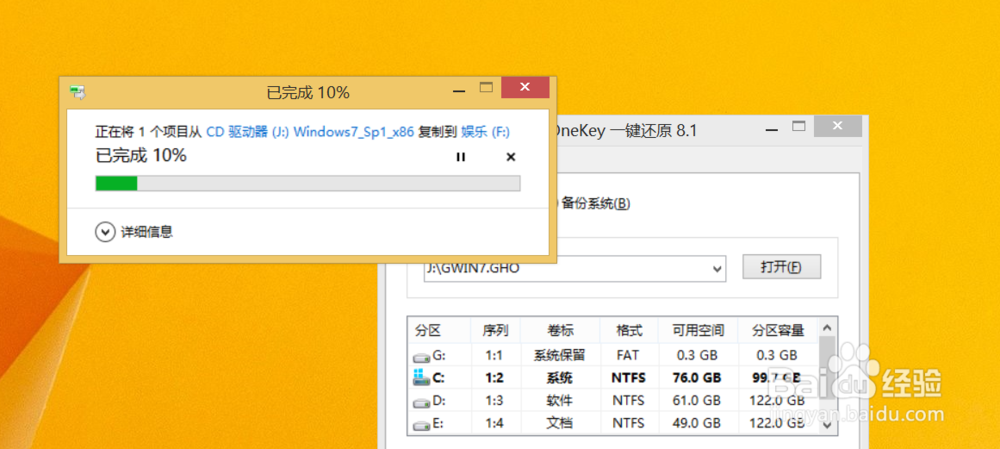The width and height of the screenshot is (1000, 449).
Task: Select the C: system partition icon
Action: point(422,378)
